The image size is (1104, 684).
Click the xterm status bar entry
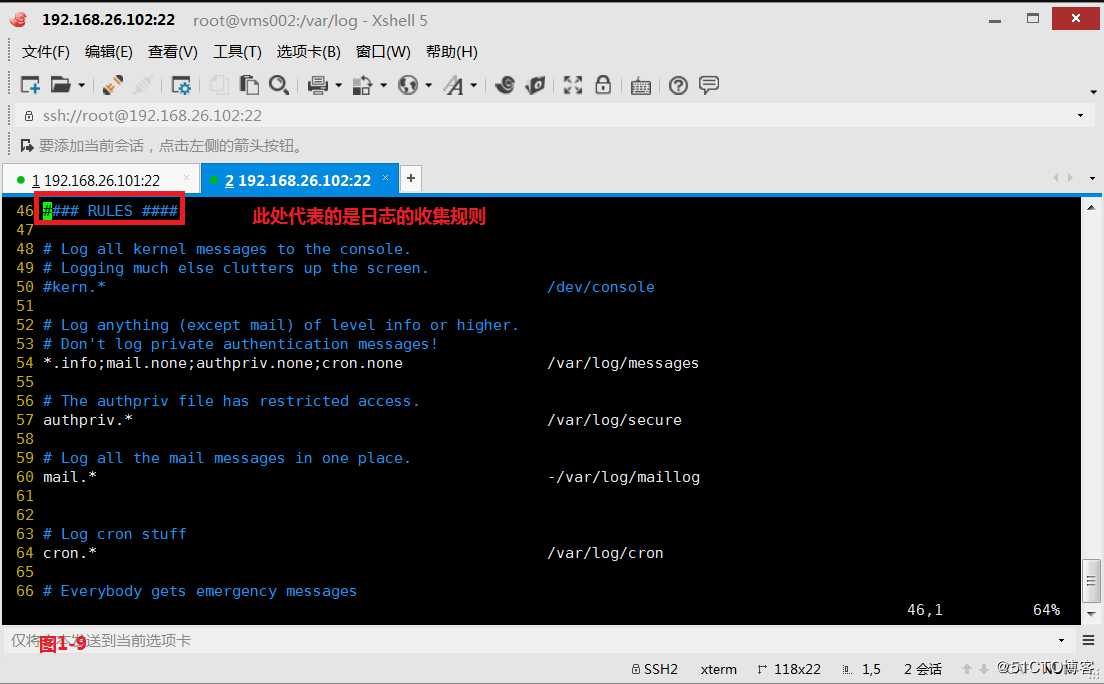coord(718,669)
